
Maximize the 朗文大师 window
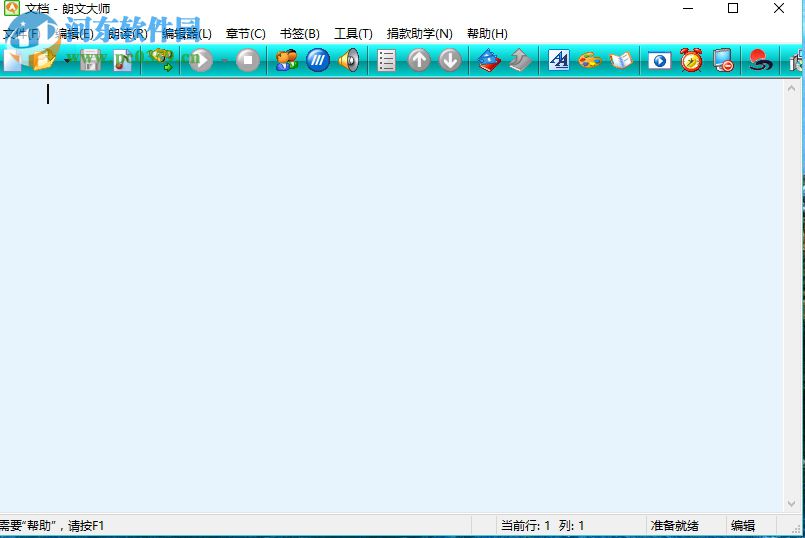coord(733,8)
